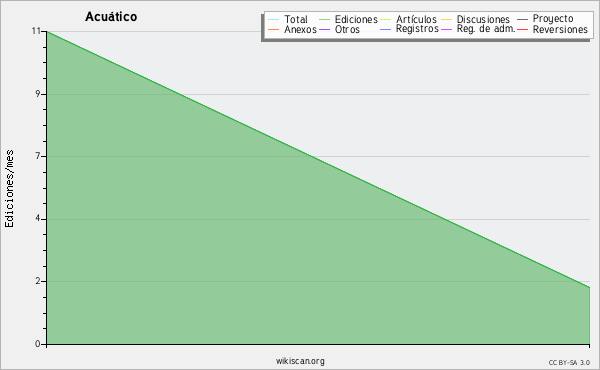
Task: Select the Anexos legend entry
Action: click(x=292, y=29)
